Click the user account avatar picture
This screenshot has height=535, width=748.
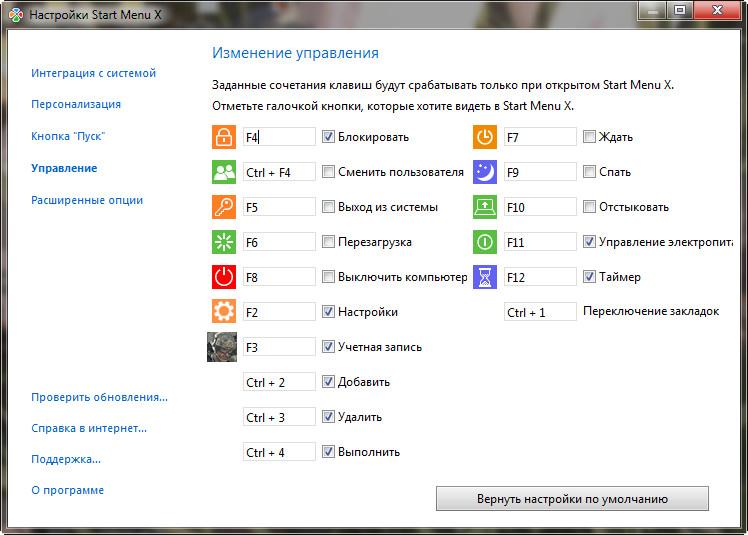[222, 347]
